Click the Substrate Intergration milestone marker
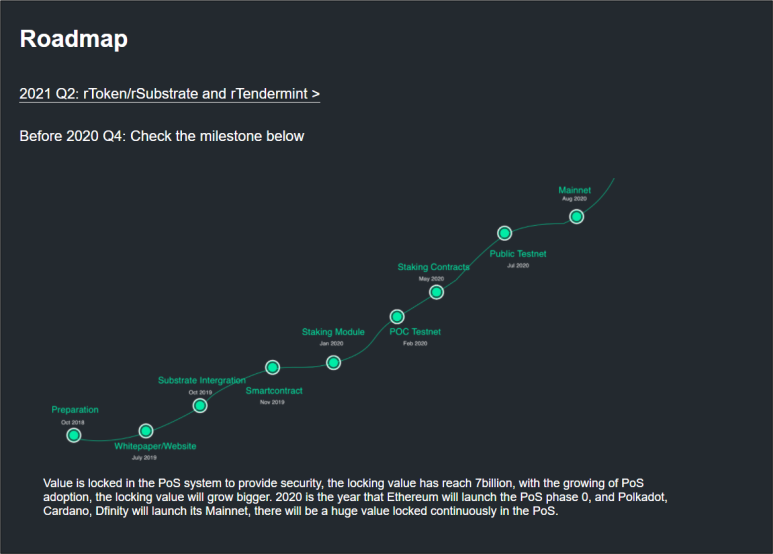 pyautogui.click(x=200, y=405)
